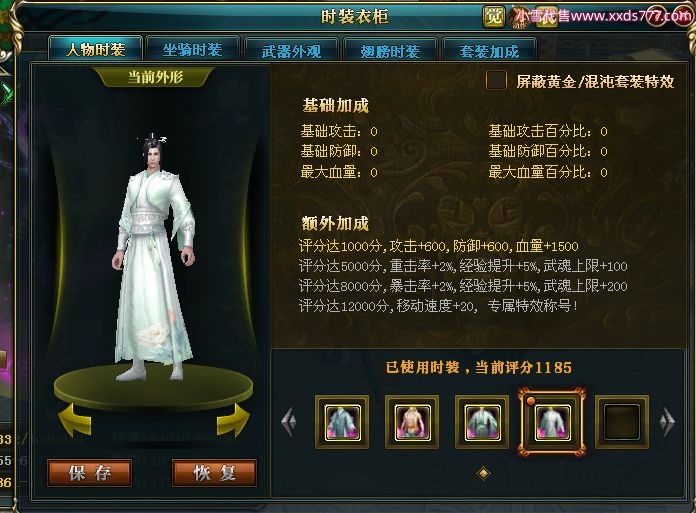Click the diamond page indicator below costumes
Image resolution: width=696 pixels, height=513 pixels.
tap(483, 473)
